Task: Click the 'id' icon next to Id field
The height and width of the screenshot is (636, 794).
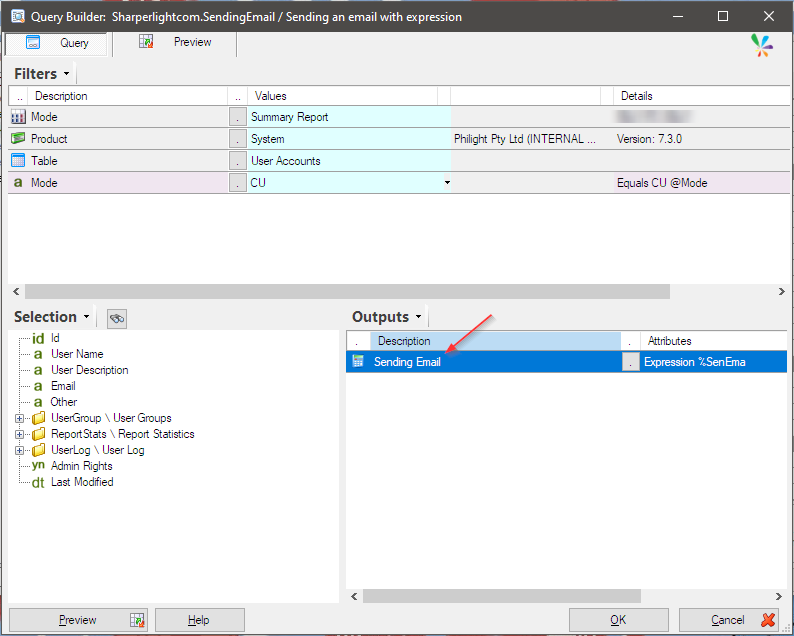Action: (x=38, y=338)
